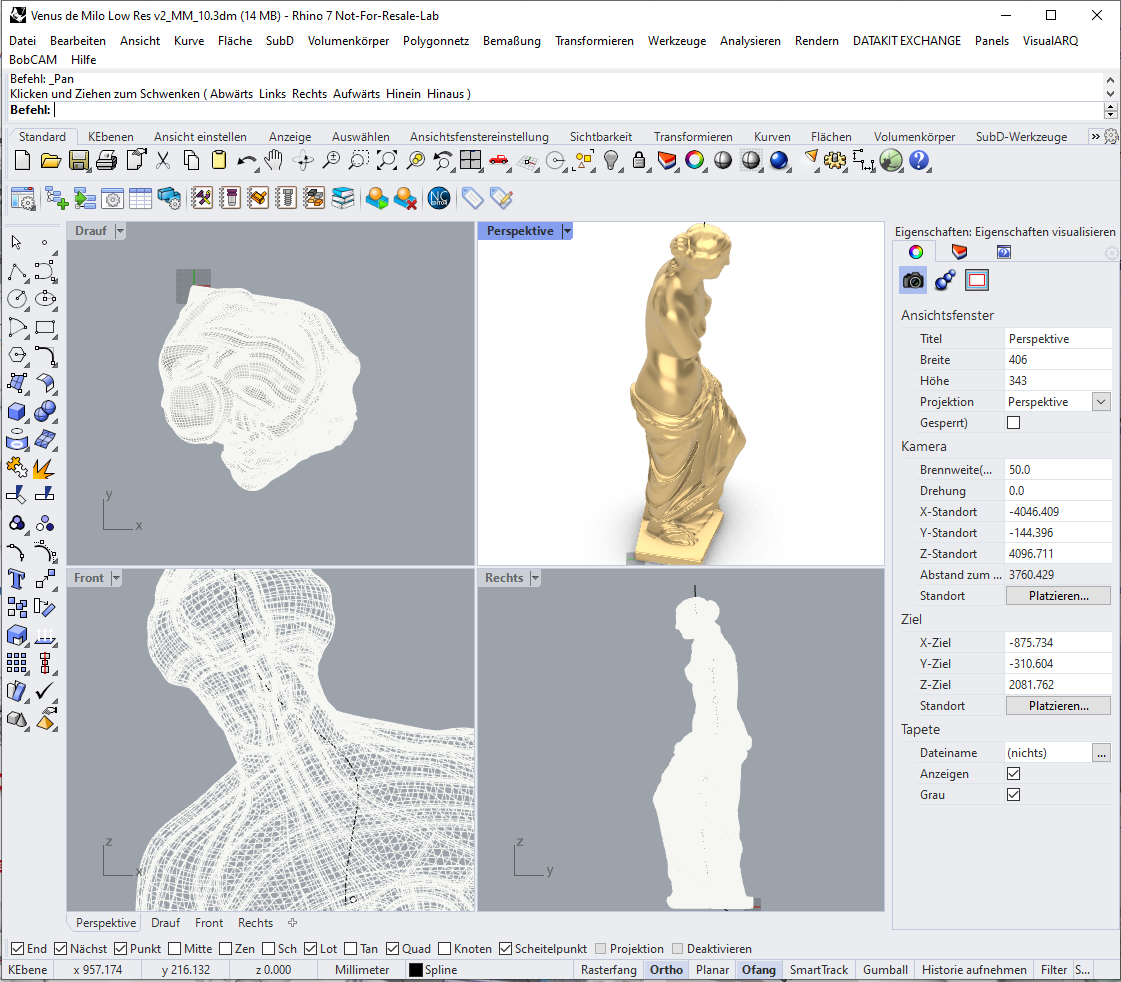Uncheck the Quad object snap

pyautogui.click(x=393, y=949)
